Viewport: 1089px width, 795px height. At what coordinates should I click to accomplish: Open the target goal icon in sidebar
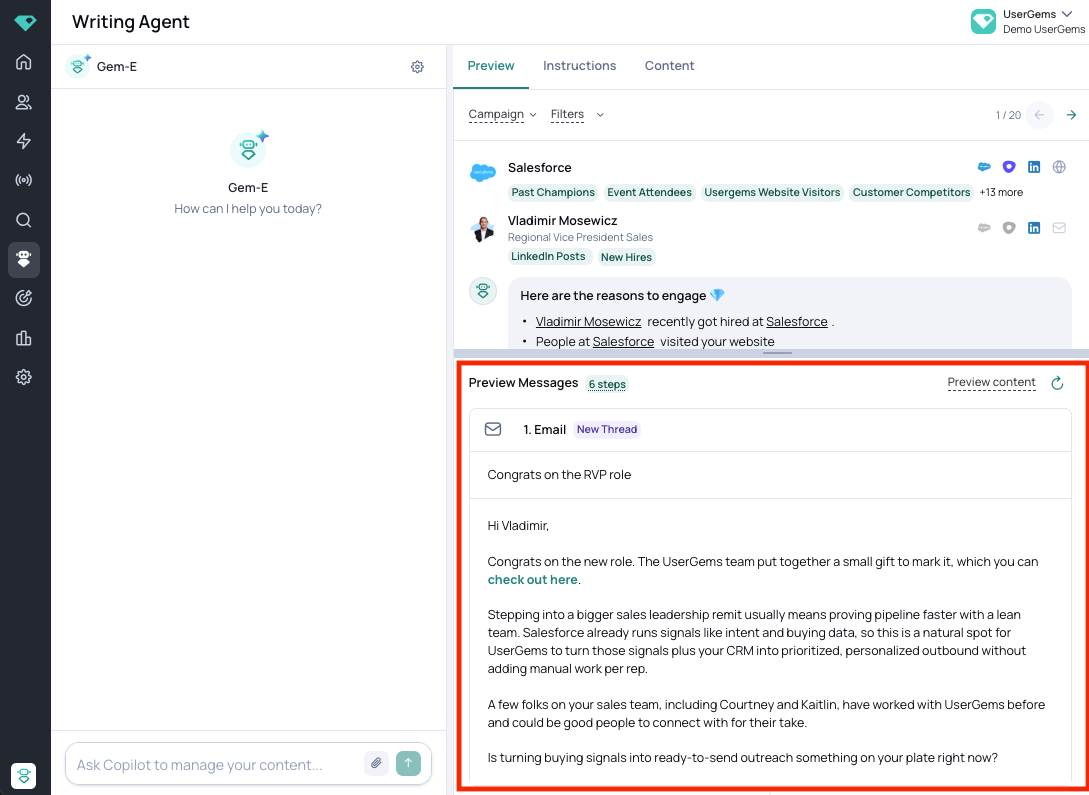24,299
